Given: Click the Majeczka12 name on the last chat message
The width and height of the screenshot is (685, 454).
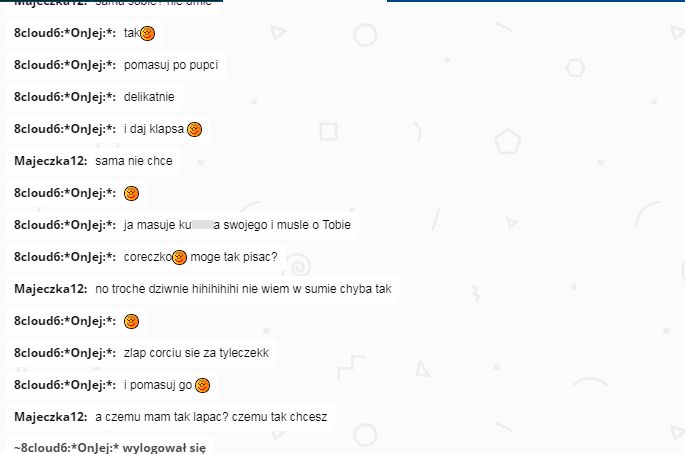Looking at the screenshot, I should pos(51,417).
